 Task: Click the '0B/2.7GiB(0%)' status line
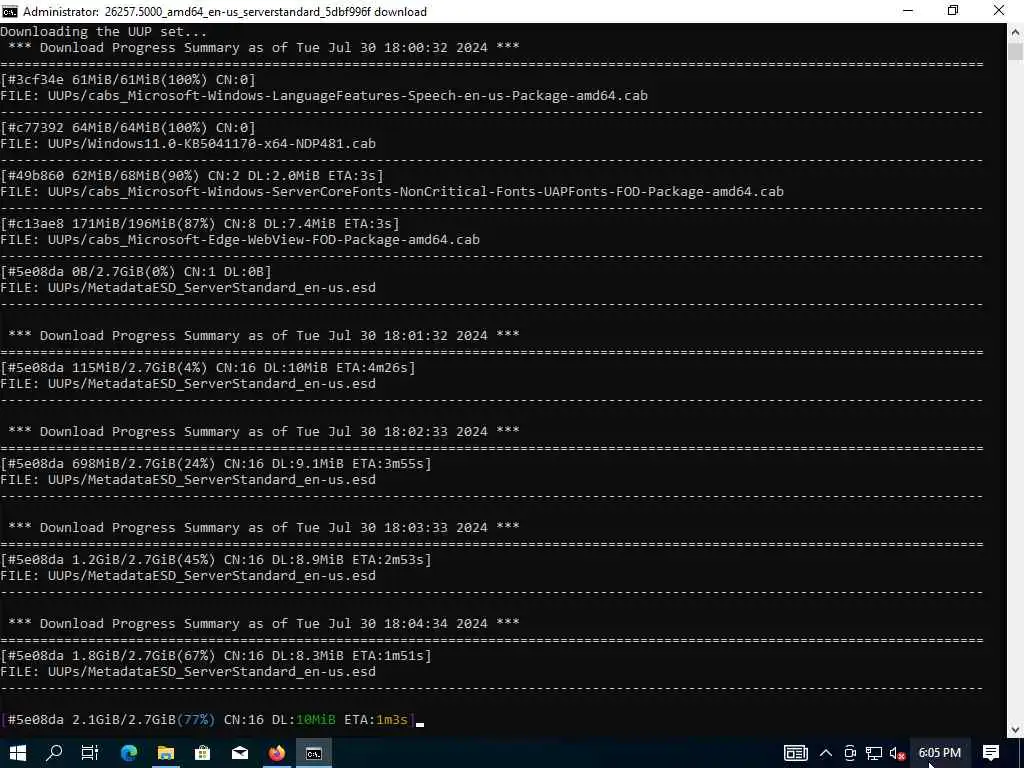(x=136, y=272)
